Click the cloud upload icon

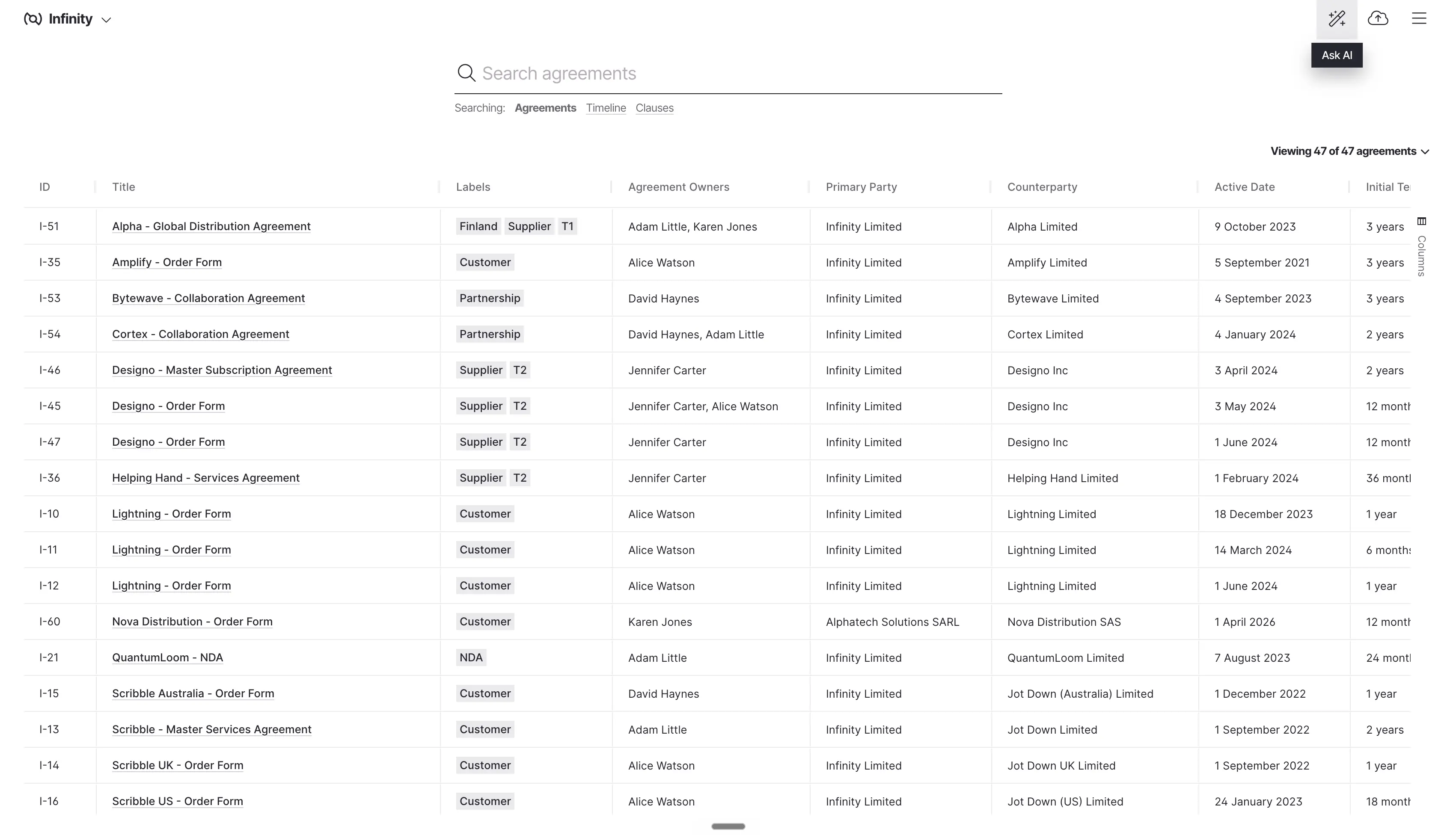tap(1378, 19)
